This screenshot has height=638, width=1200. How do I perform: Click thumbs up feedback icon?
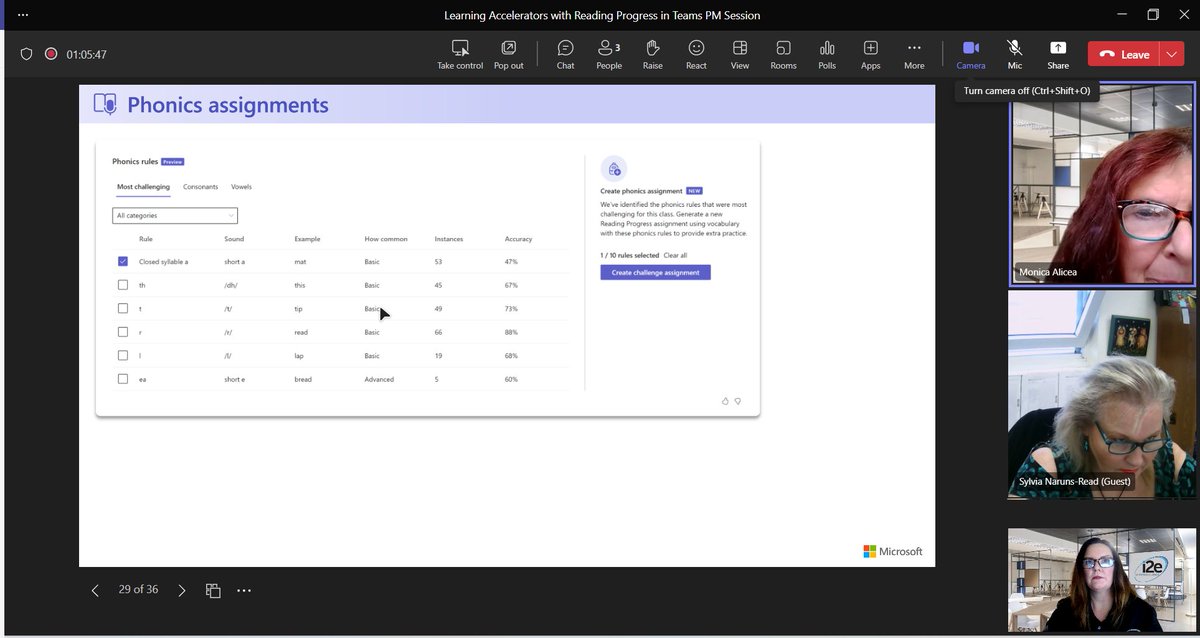click(x=725, y=401)
